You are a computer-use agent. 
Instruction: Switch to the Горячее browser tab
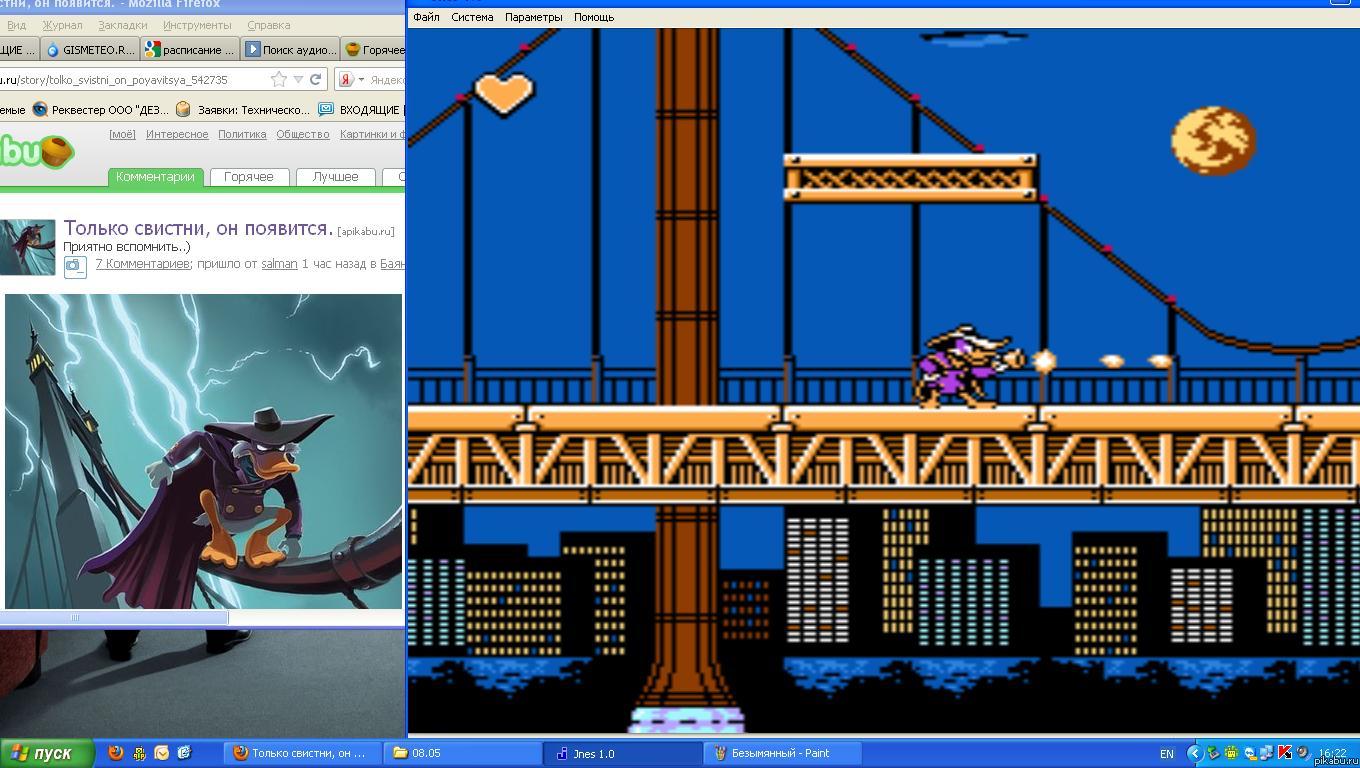(374, 49)
